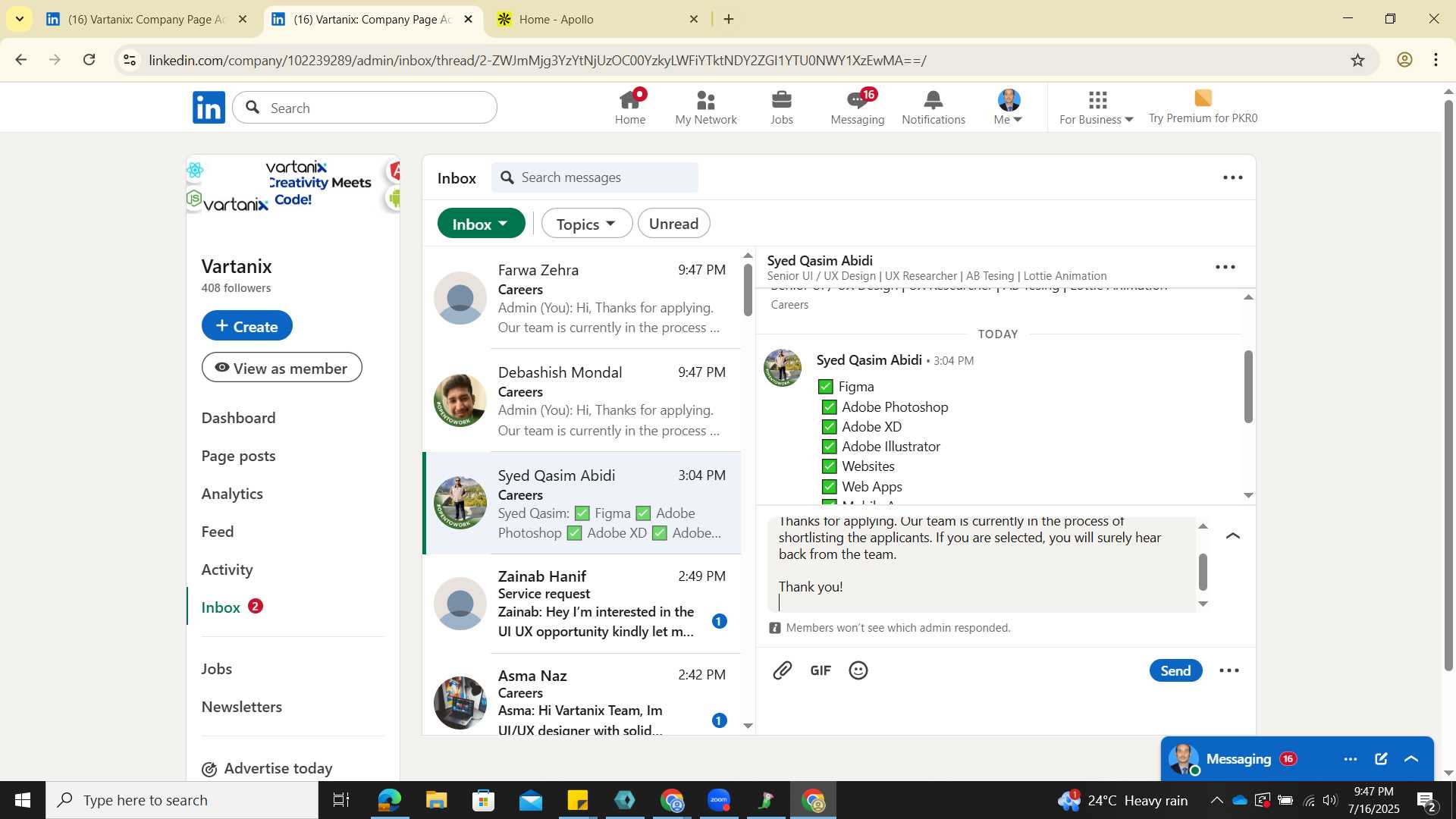The width and height of the screenshot is (1456, 819).
Task: Open Messaging overlay three-dot options
Action: click(x=1351, y=758)
